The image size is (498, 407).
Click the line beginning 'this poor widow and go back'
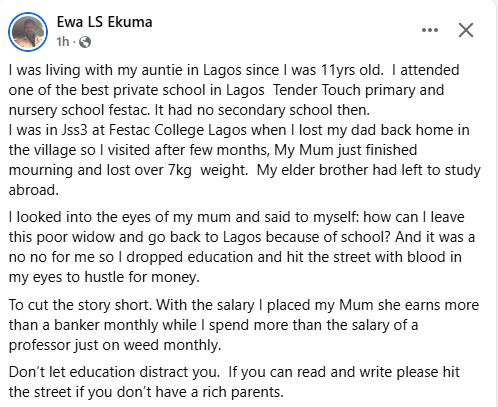pos(242,237)
